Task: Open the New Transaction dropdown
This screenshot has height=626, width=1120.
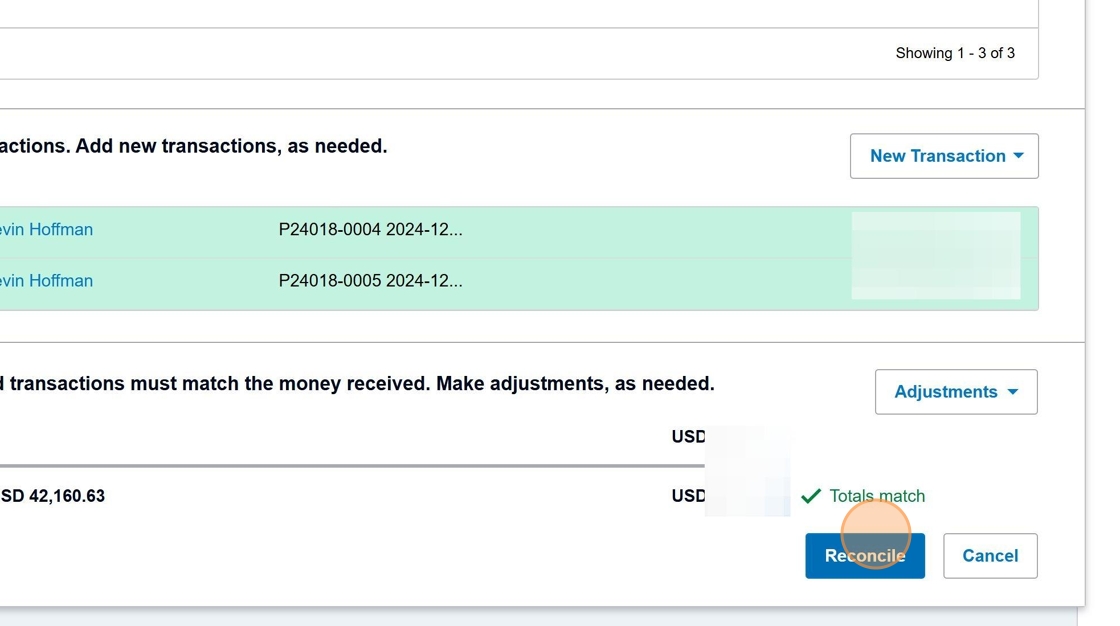Action: coord(936,156)
